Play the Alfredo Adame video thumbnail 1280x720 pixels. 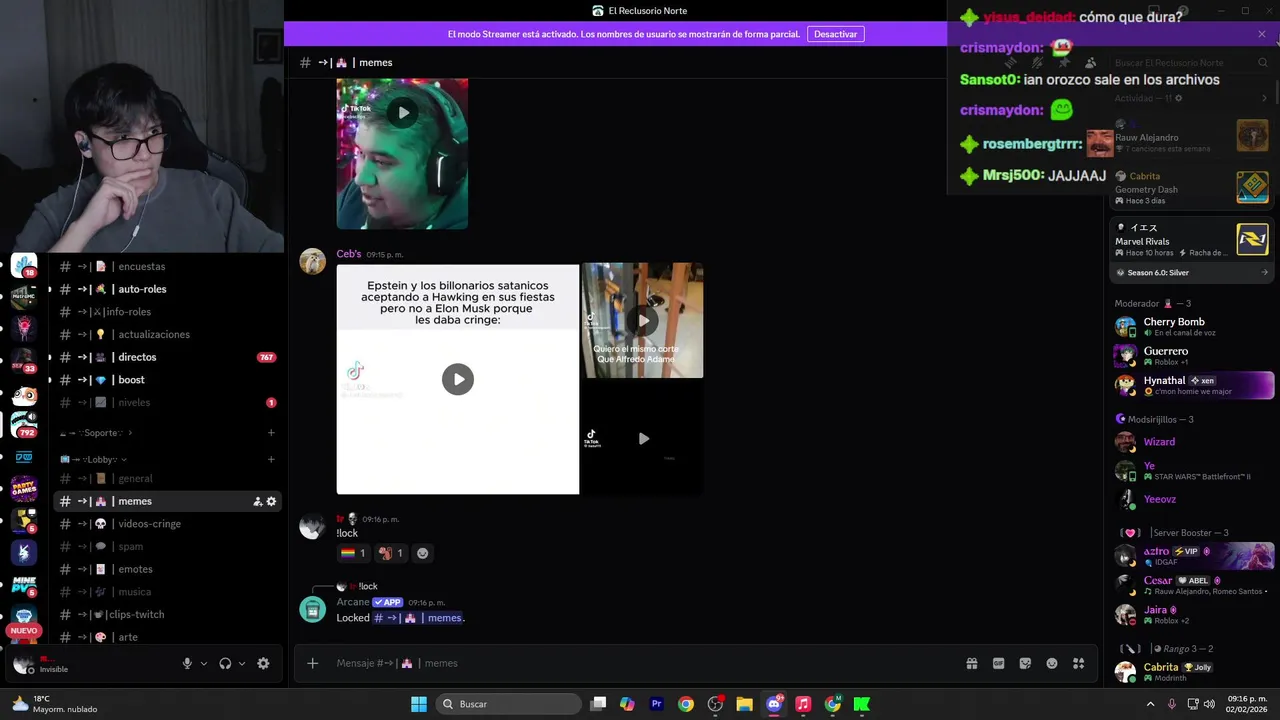tap(643, 320)
